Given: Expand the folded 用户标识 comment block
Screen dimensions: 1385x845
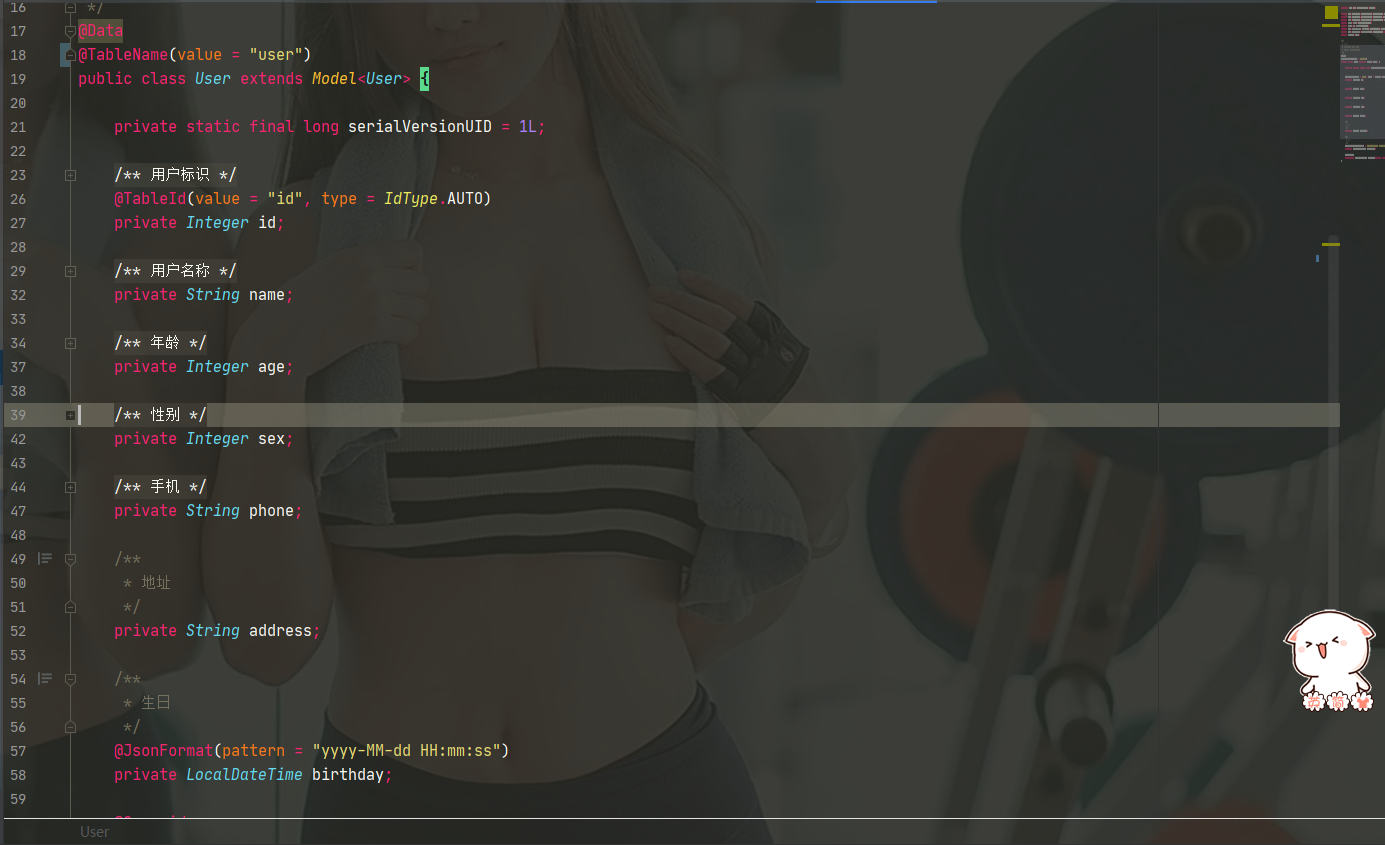Looking at the screenshot, I should point(70,175).
